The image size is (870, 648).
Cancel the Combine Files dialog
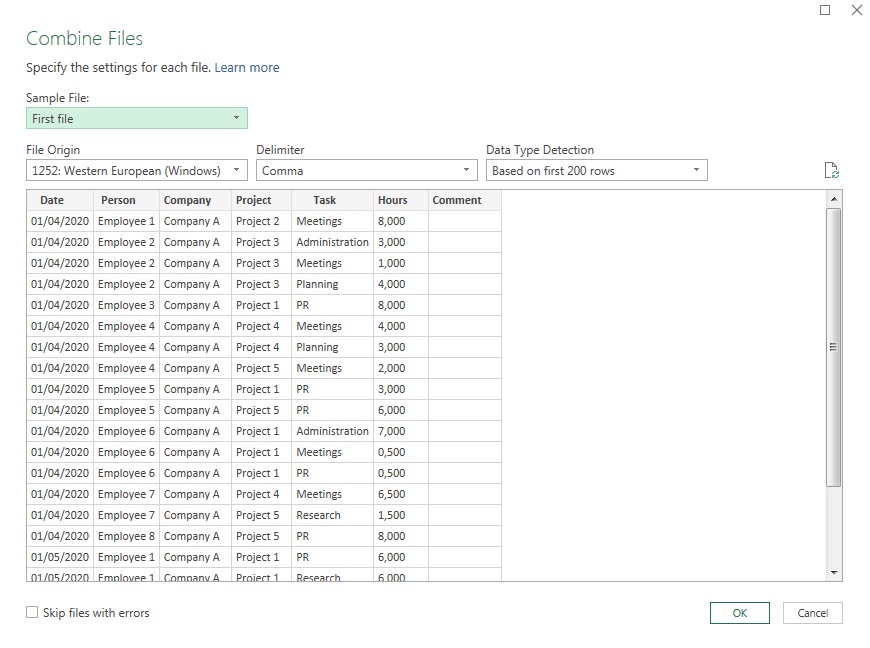click(813, 613)
